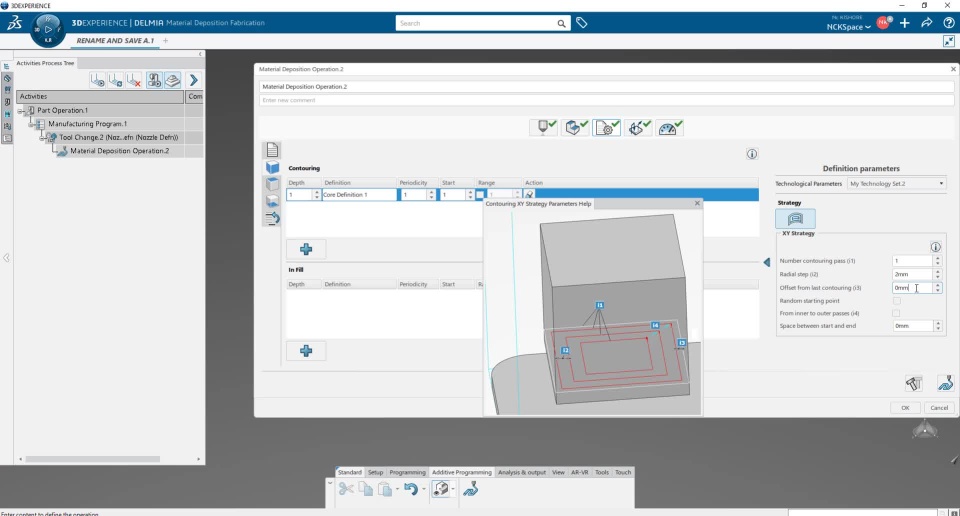Toggle the Range checkbox in Contouring row

[481, 195]
